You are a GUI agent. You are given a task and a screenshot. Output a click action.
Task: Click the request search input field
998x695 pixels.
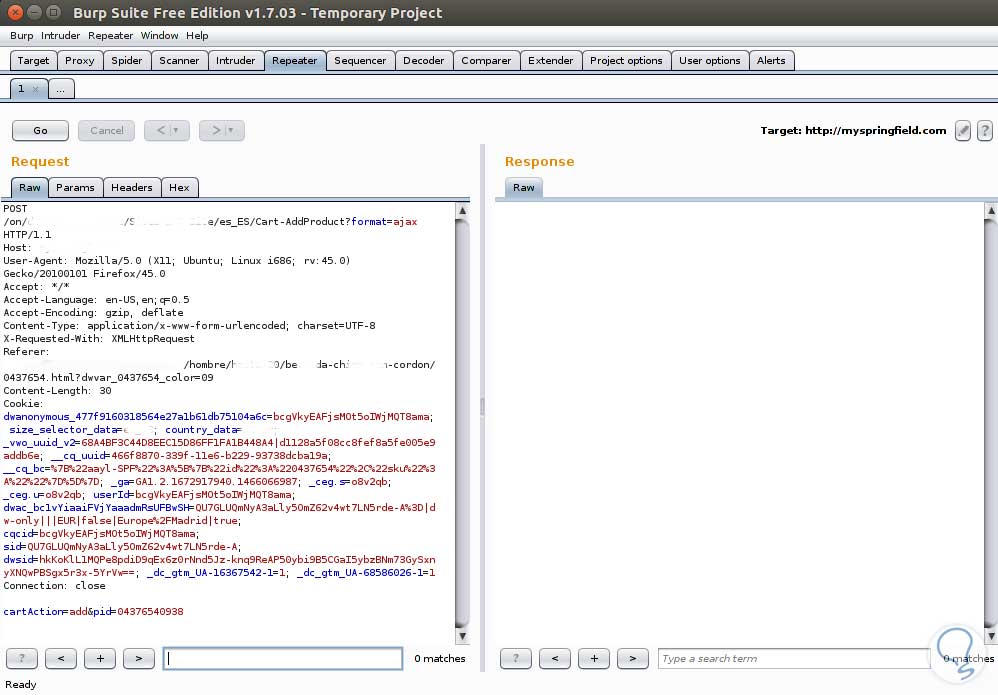(x=283, y=658)
